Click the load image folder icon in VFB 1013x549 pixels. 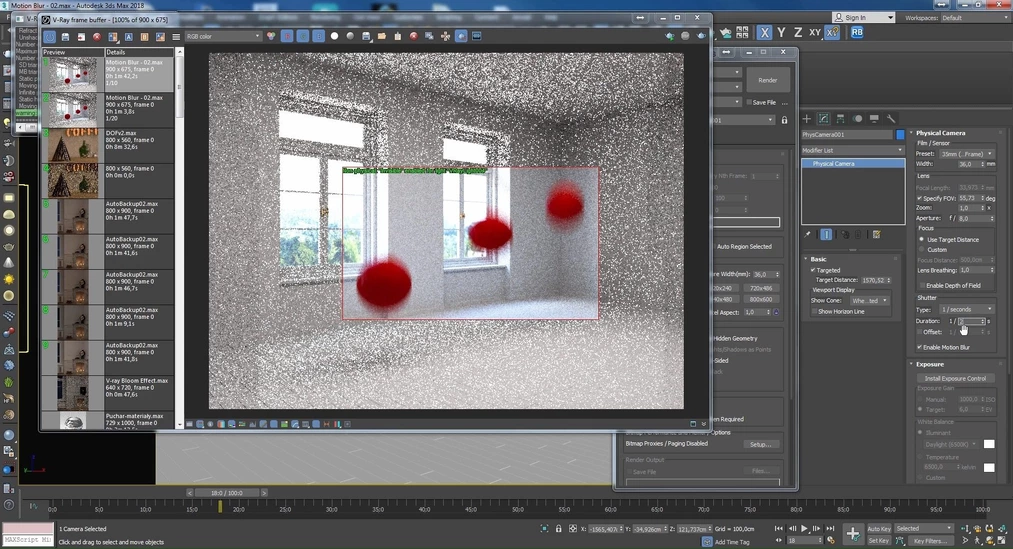382,36
